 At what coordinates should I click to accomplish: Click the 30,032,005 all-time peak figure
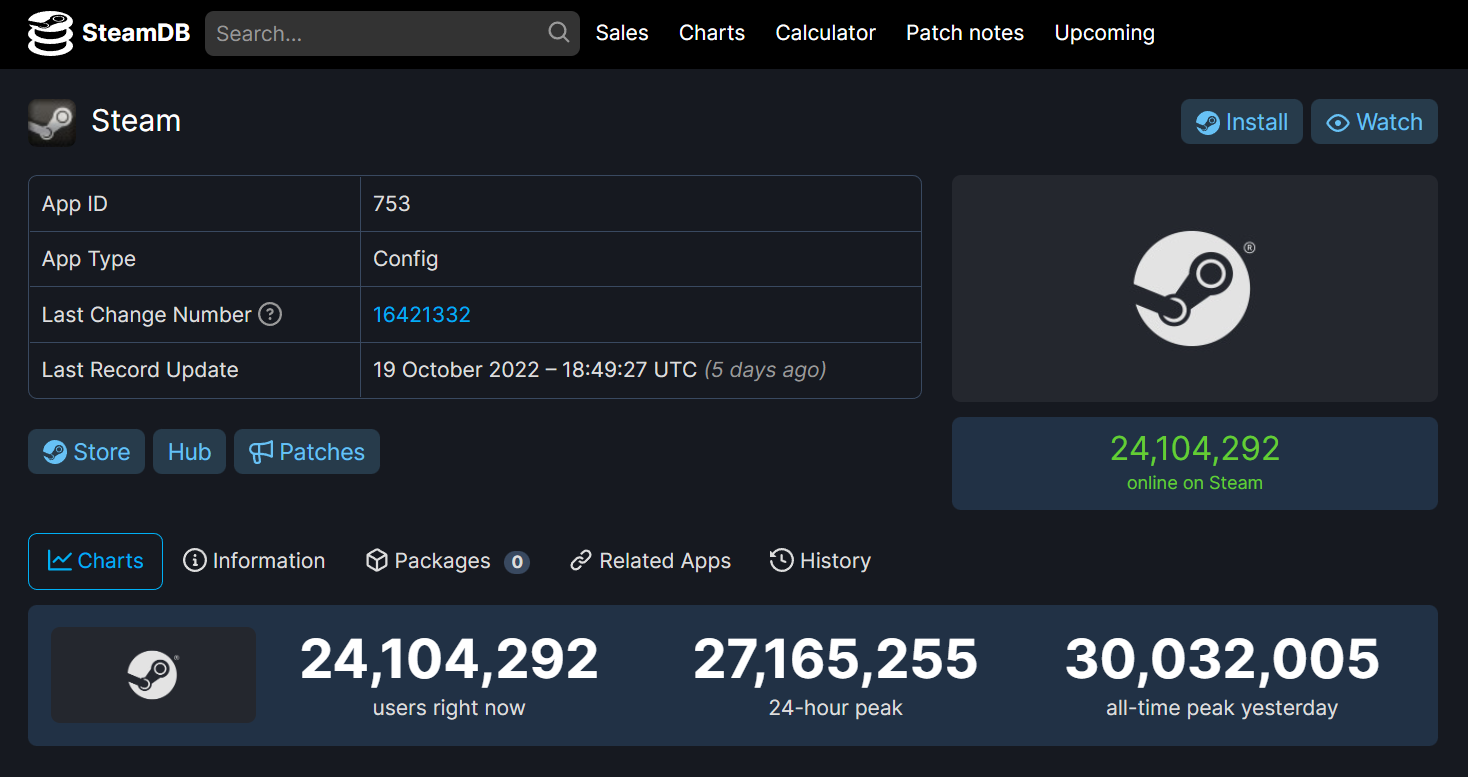point(1222,660)
